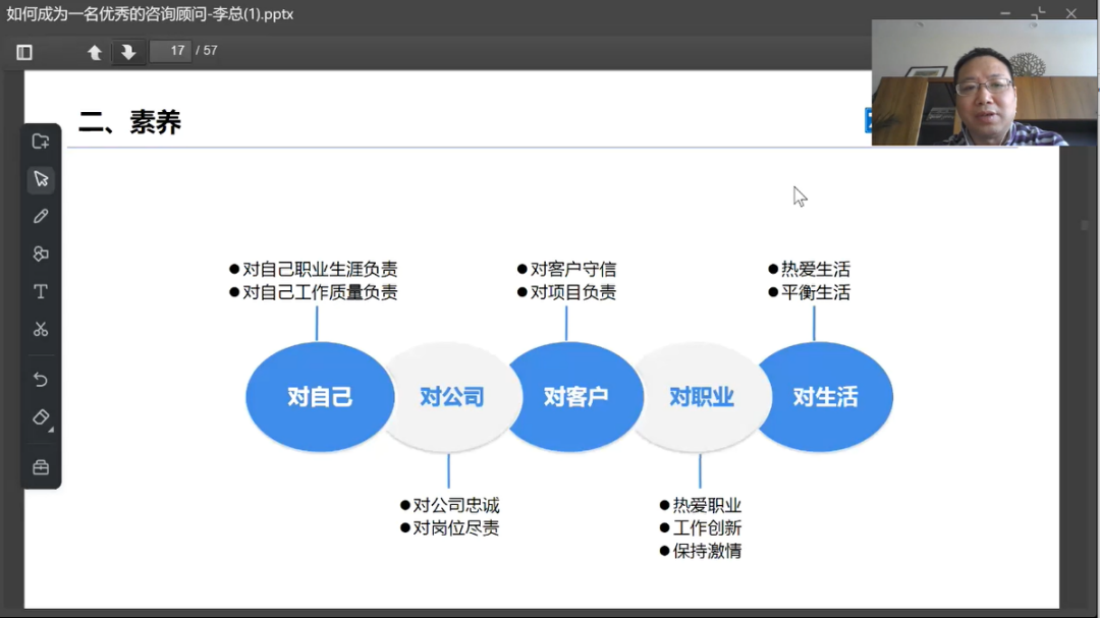
Task: Click the 对生活 blue ellipse
Action: (x=825, y=397)
